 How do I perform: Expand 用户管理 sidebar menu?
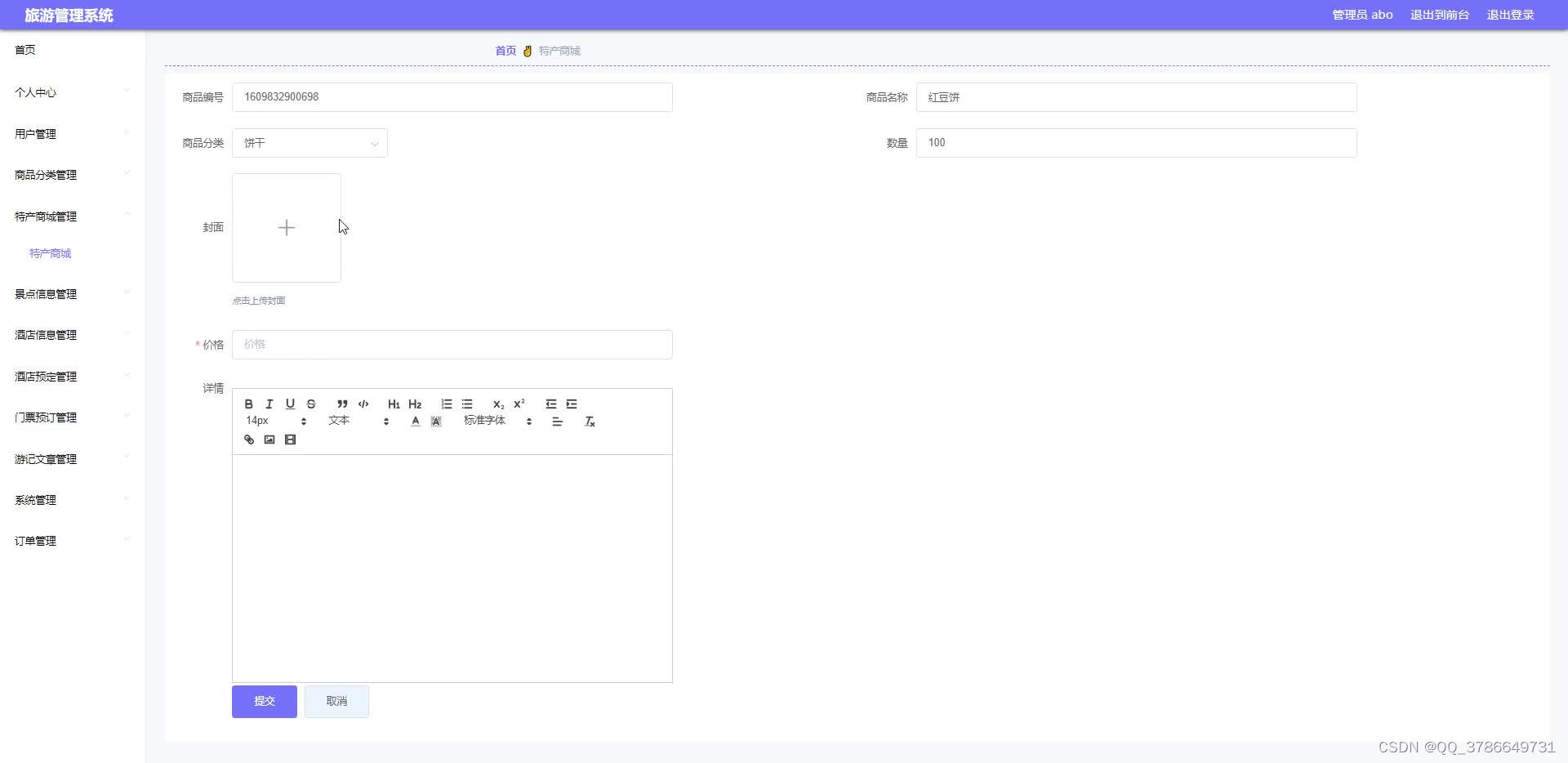(72, 134)
